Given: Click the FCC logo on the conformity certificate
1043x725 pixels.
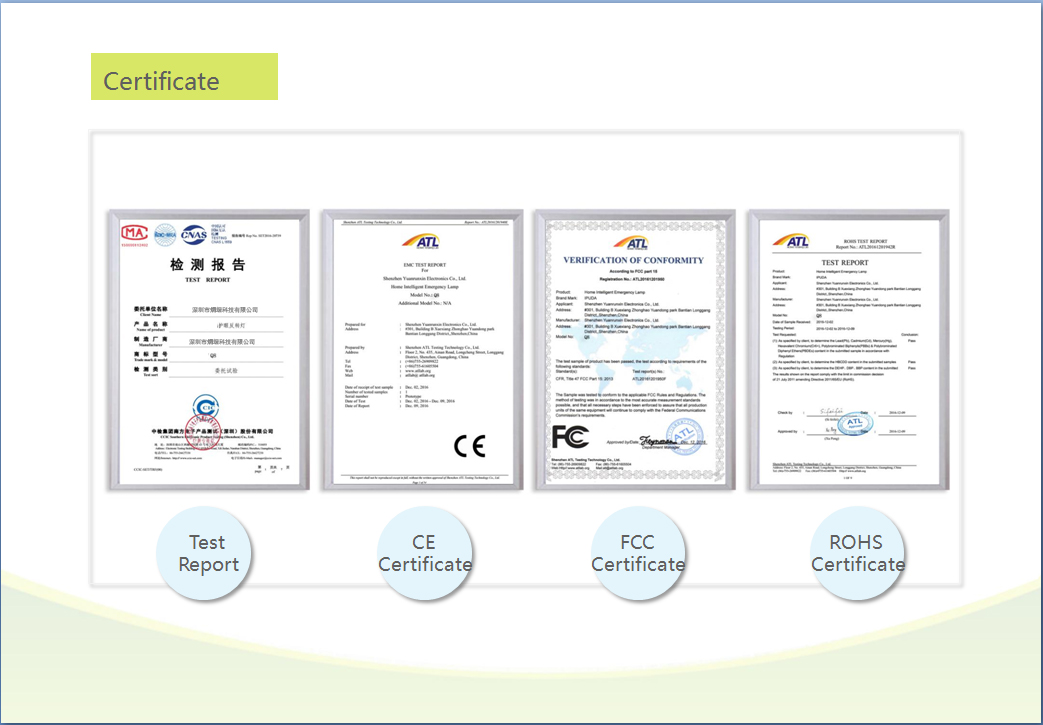Looking at the screenshot, I should 570,437.
